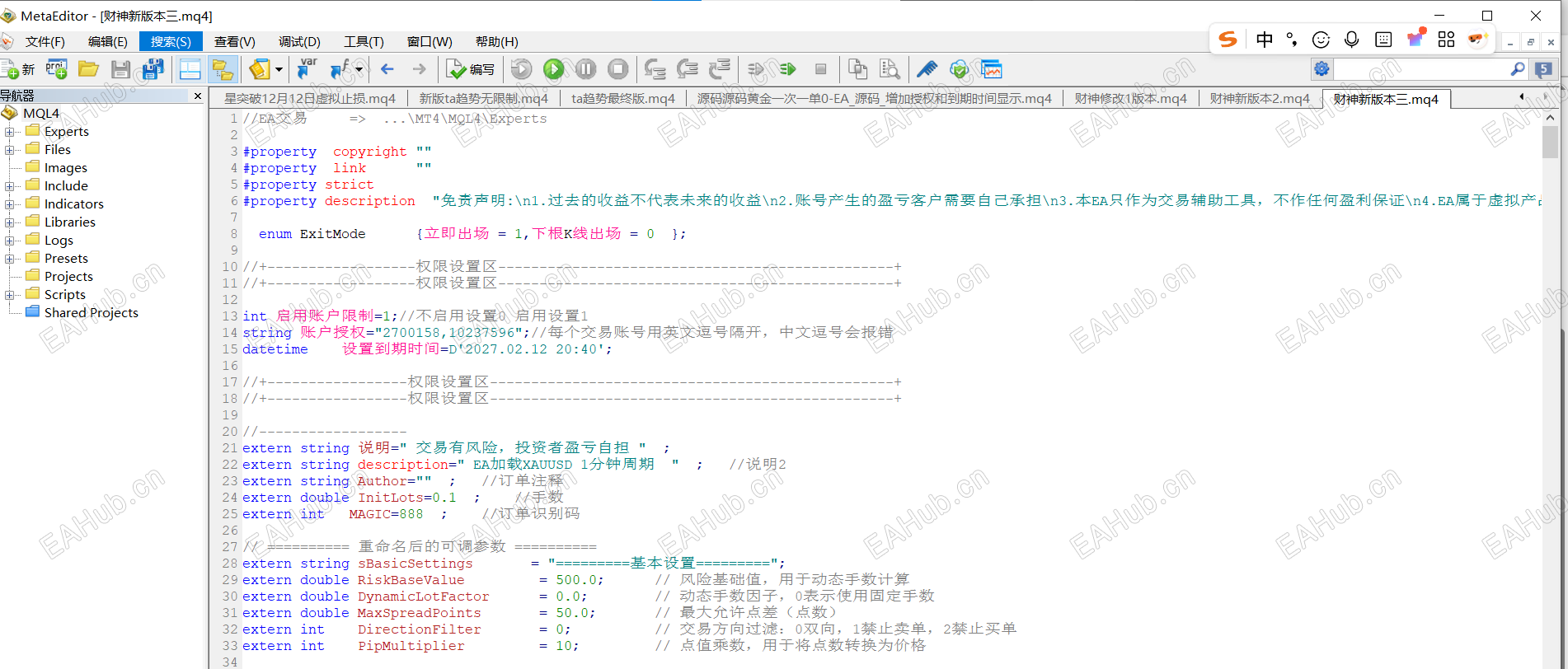Open the 查看(V) menu
This screenshot has width=1568, height=669.
coord(235,42)
